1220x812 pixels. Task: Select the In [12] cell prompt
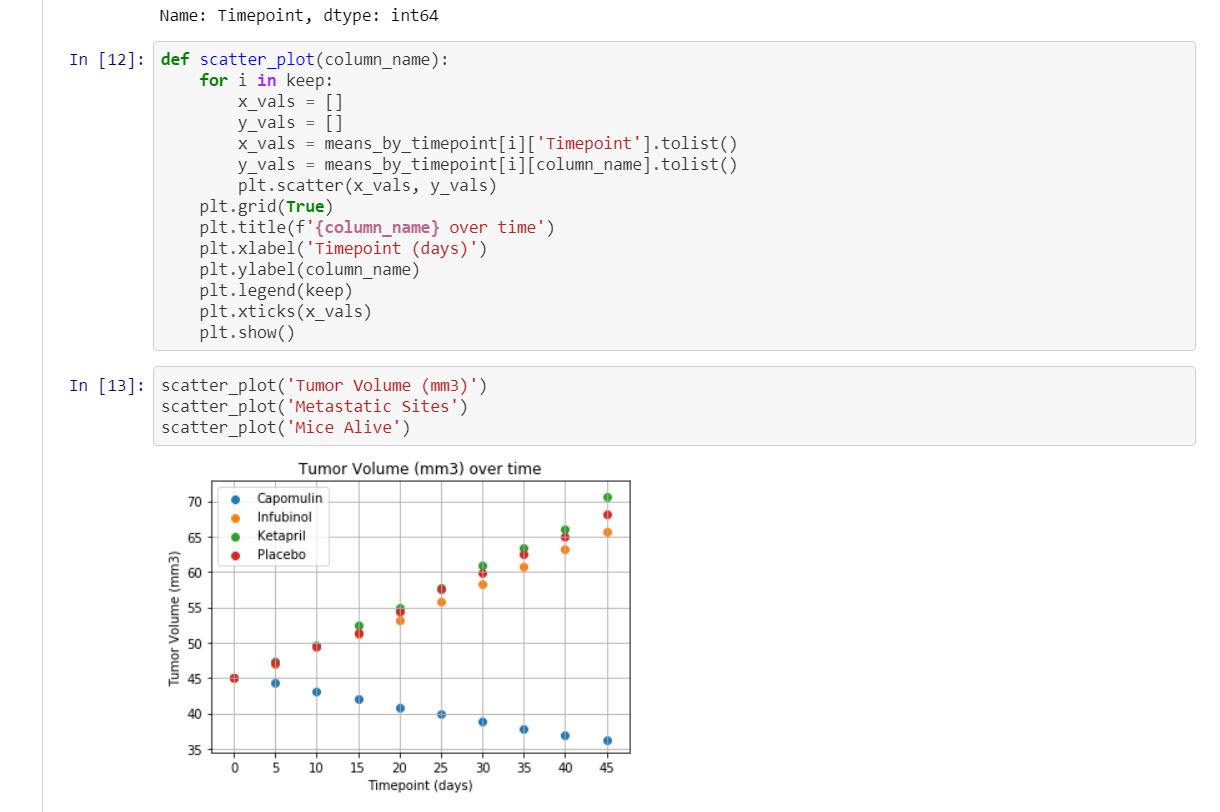(x=107, y=60)
